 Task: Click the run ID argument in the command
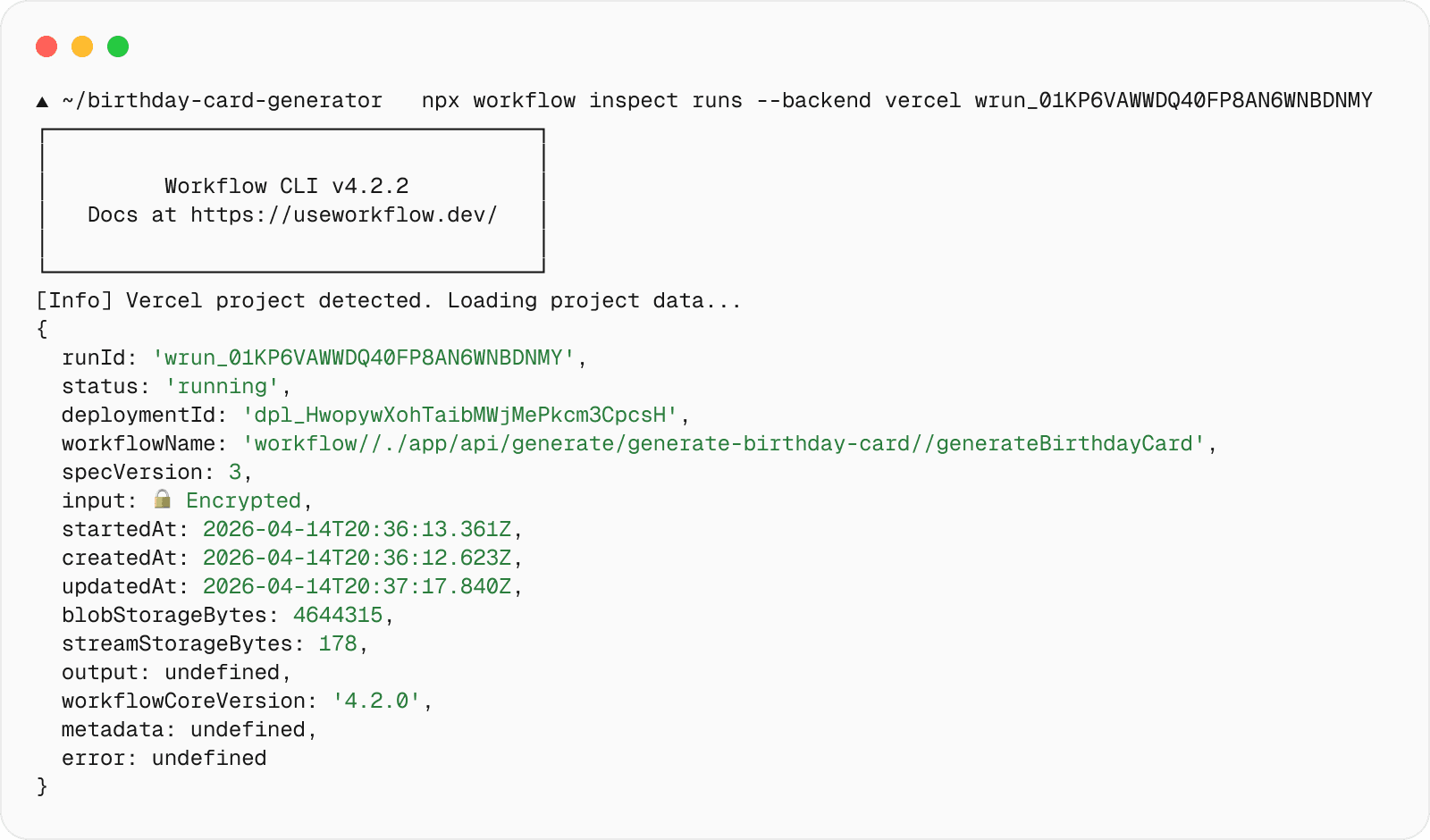tap(1173, 100)
